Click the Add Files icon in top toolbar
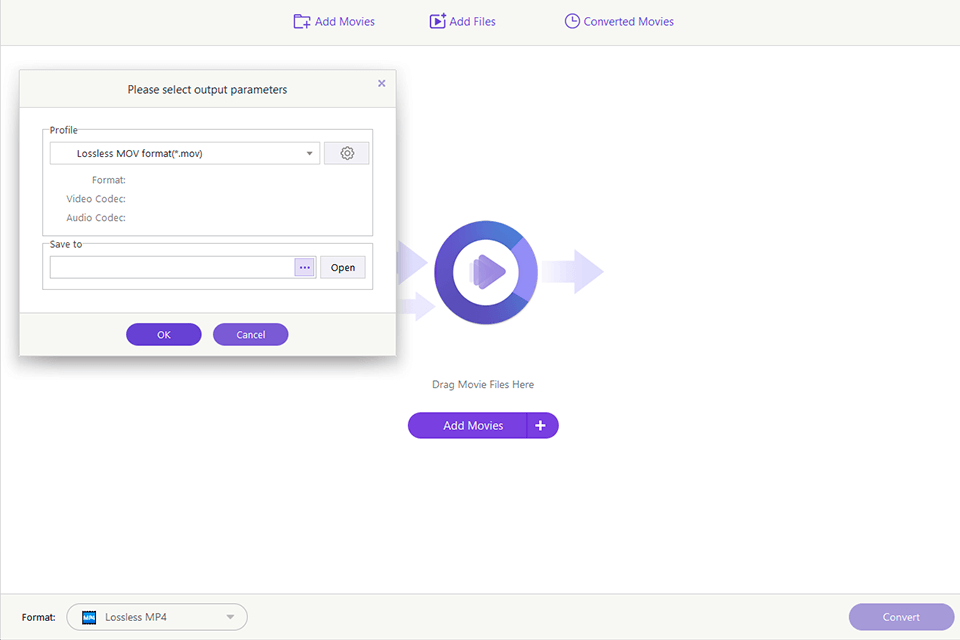 tap(437, 21)
